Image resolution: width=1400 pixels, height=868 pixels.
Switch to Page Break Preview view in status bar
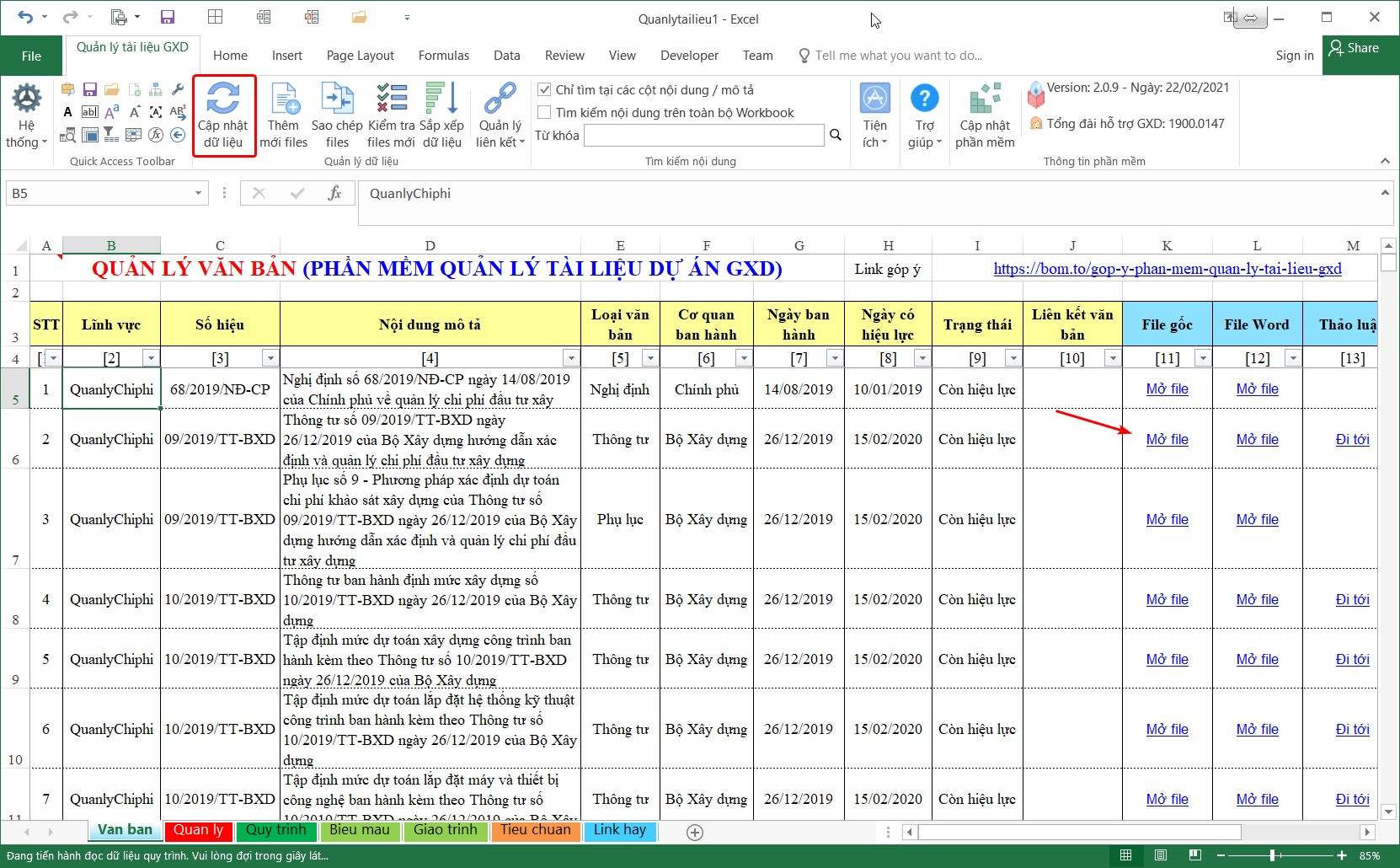[1194, 855]
